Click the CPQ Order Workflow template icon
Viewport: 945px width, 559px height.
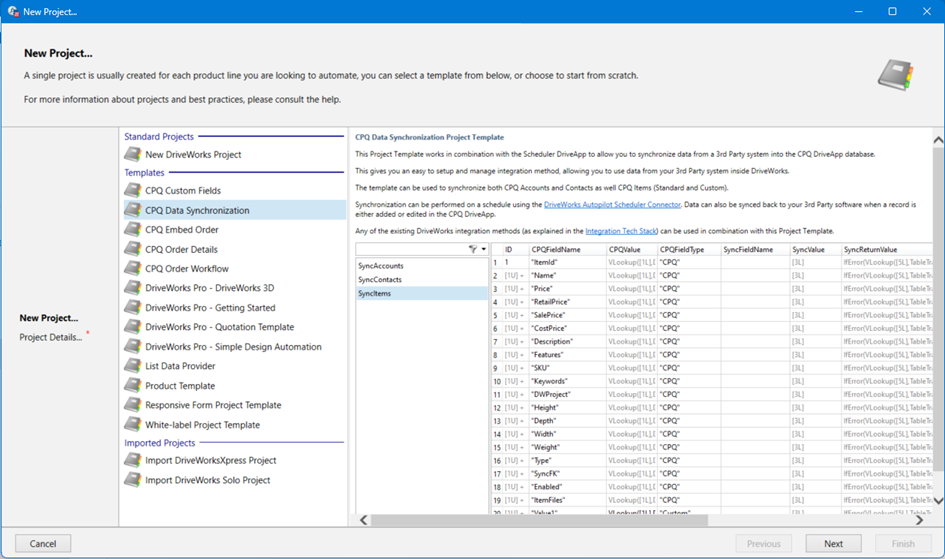pyautogui.click(x=133, y=269)
